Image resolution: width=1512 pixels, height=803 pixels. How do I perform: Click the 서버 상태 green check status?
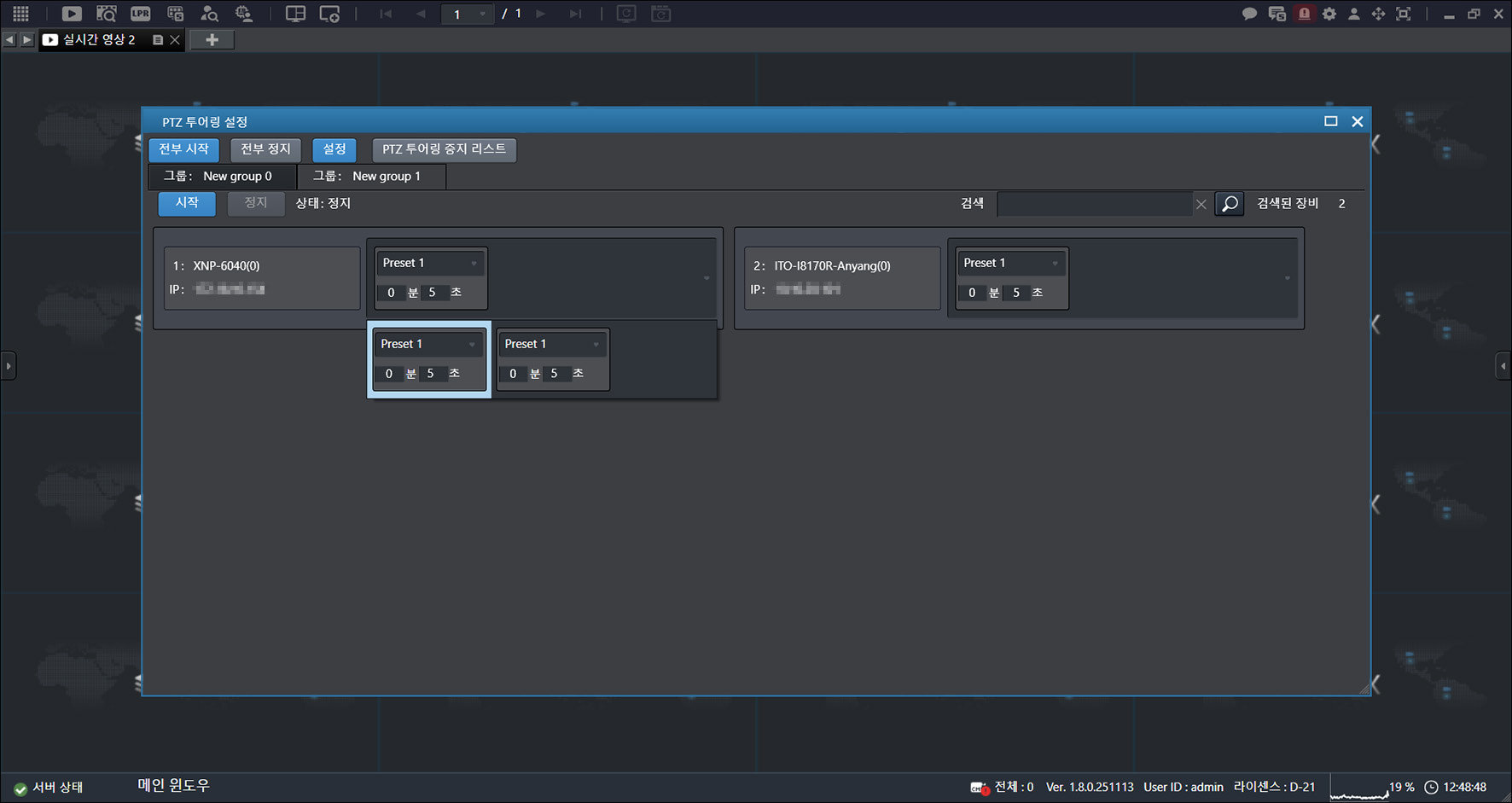tap(20, 788)
